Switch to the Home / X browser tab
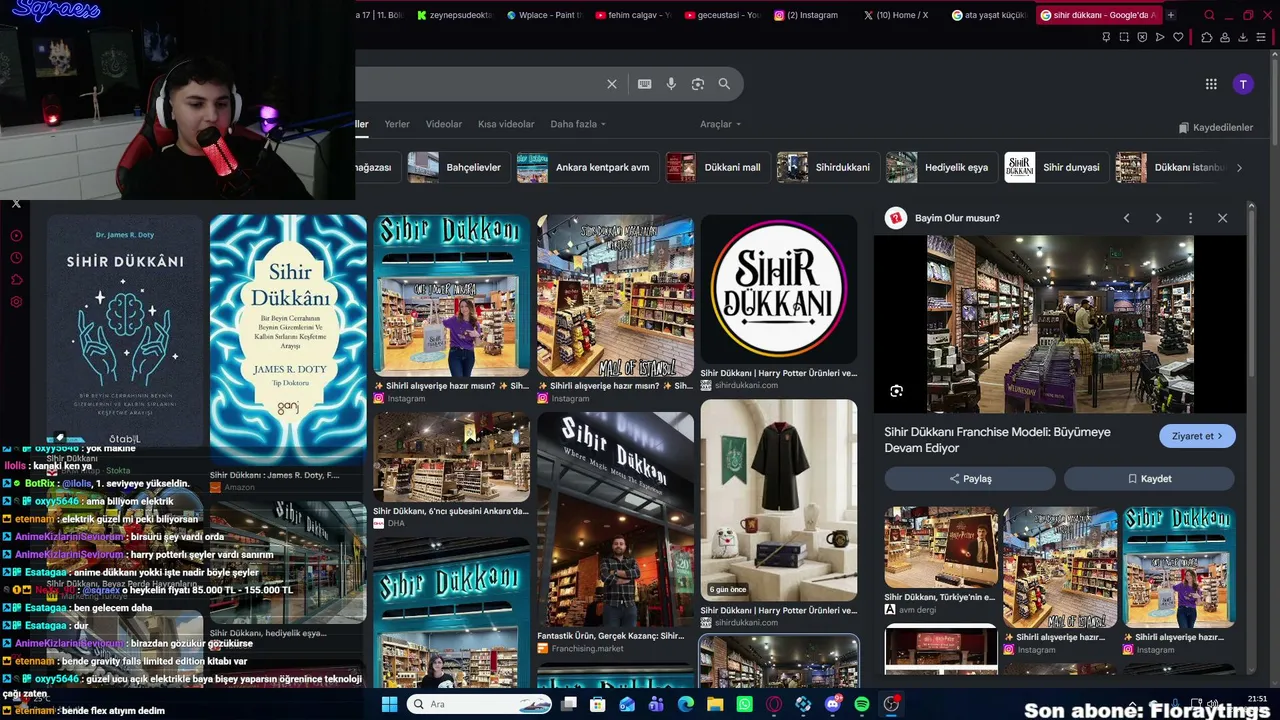Viewport: 1280px width, 720px height. (897, 15)
